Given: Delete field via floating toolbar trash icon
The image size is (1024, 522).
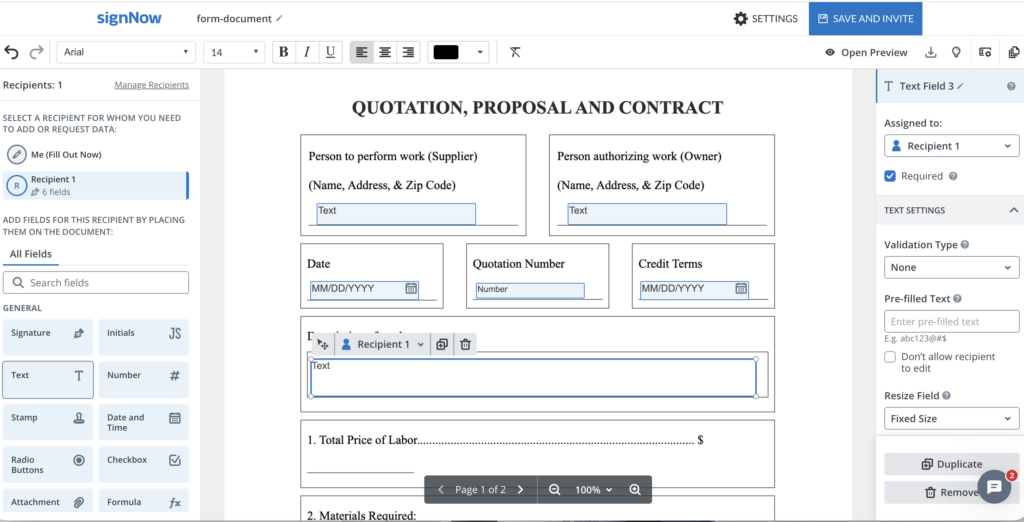Looking at the screenshot, I should pyautogui.click(x=465, y=344).
